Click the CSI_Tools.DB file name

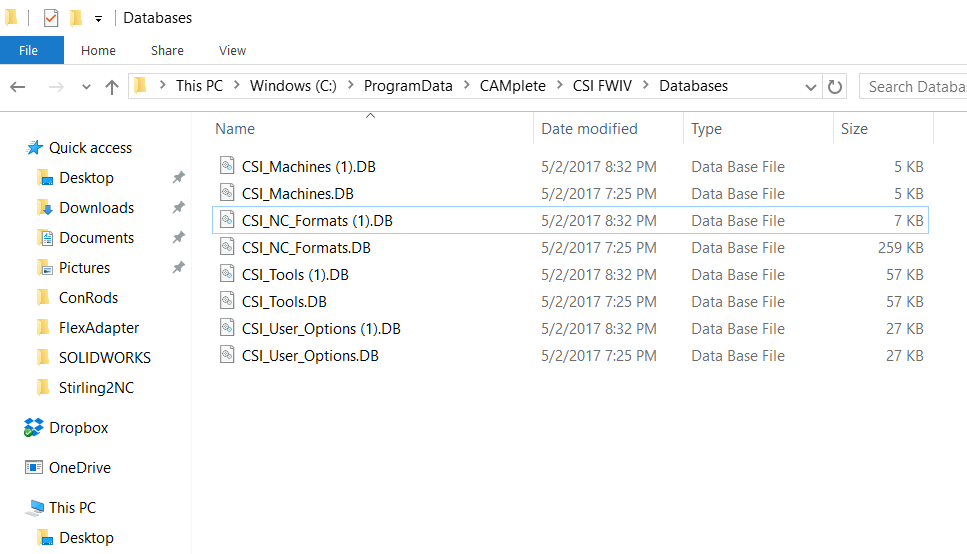coord(284,302)
